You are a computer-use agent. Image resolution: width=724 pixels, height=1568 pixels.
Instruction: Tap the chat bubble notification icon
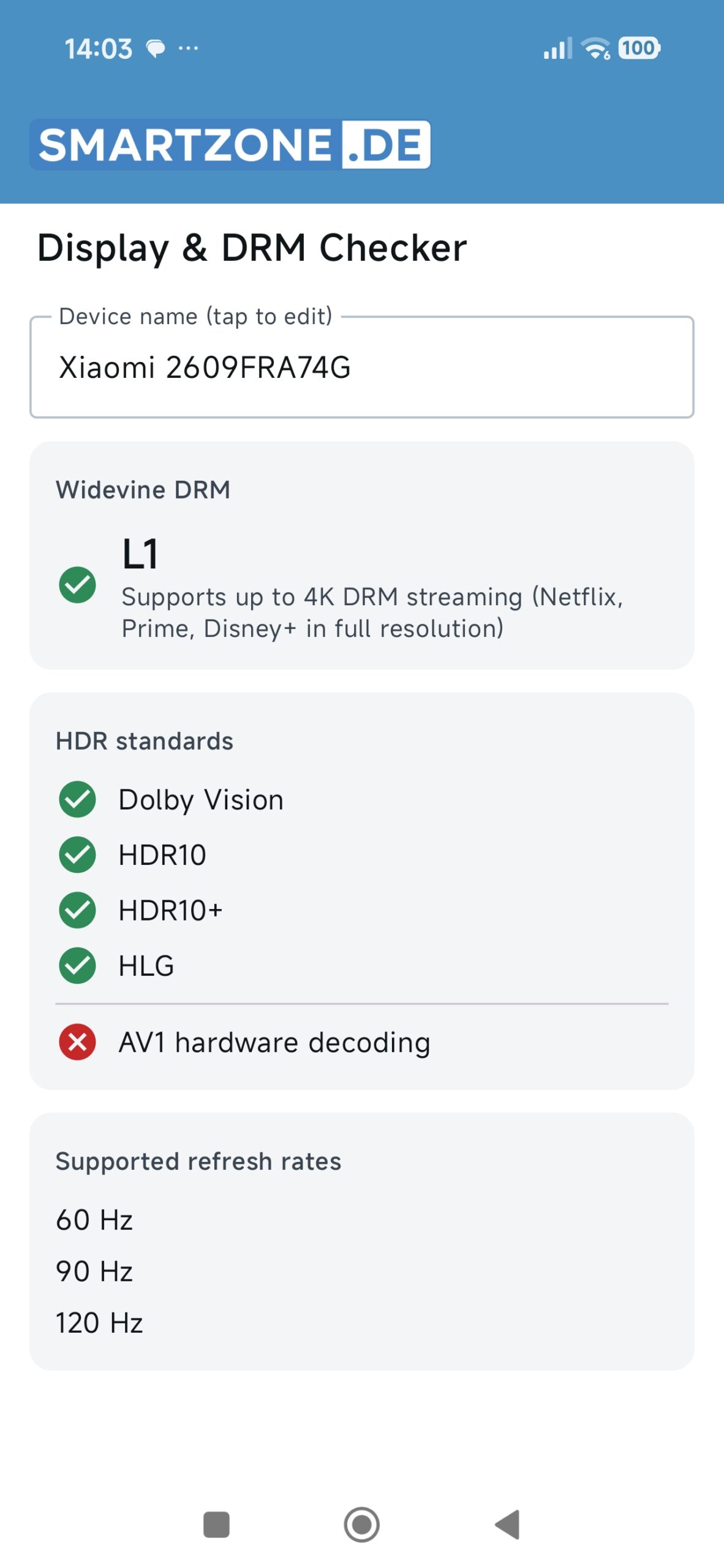point(156,48)
